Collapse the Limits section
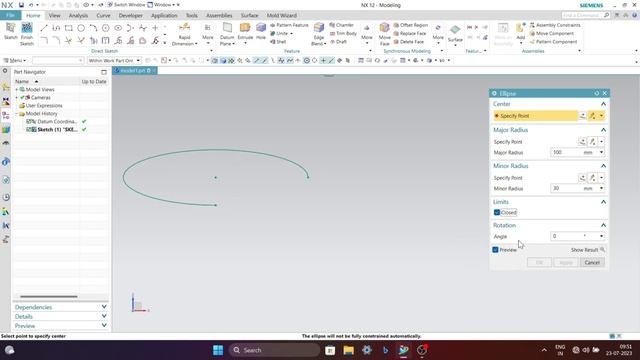The width and height of the screenshot is (640, 360). coord(603,202)
